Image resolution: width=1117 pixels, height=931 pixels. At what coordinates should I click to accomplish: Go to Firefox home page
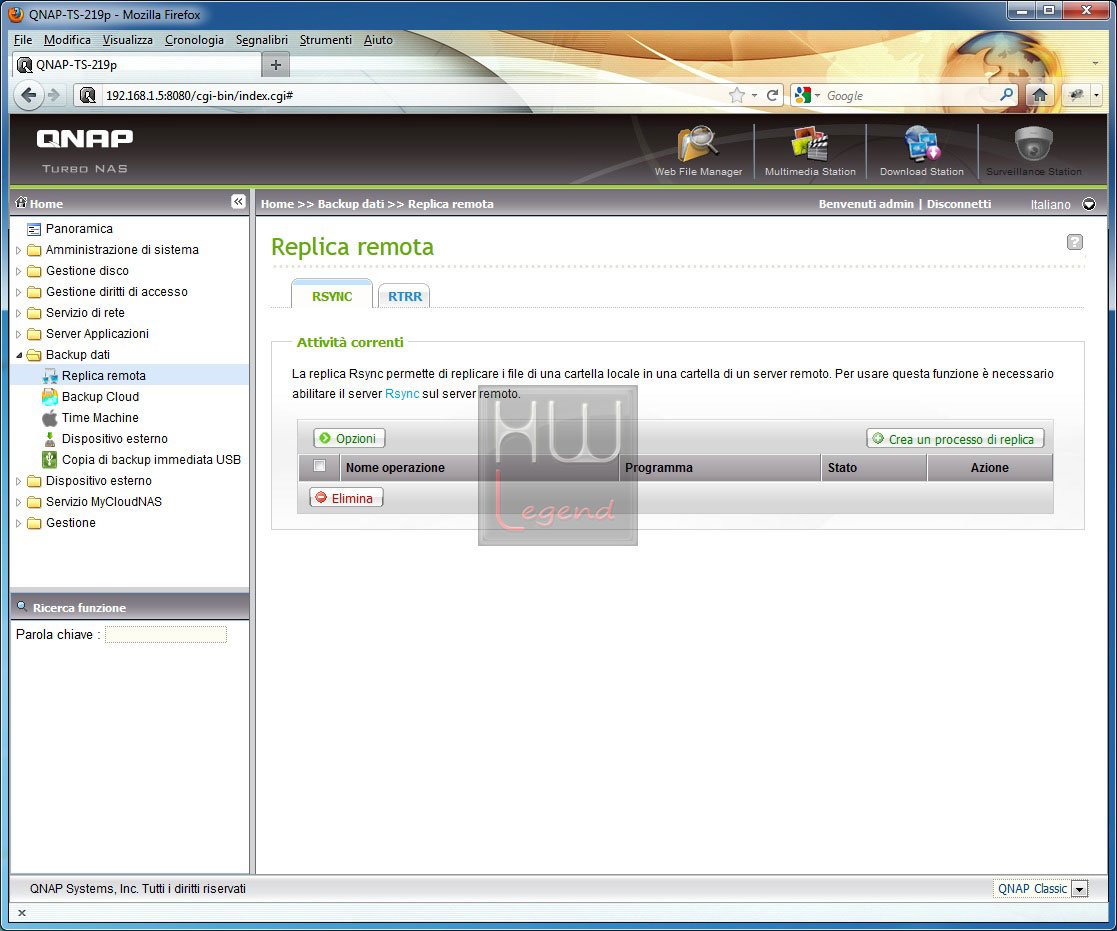tap(1039, 95)
